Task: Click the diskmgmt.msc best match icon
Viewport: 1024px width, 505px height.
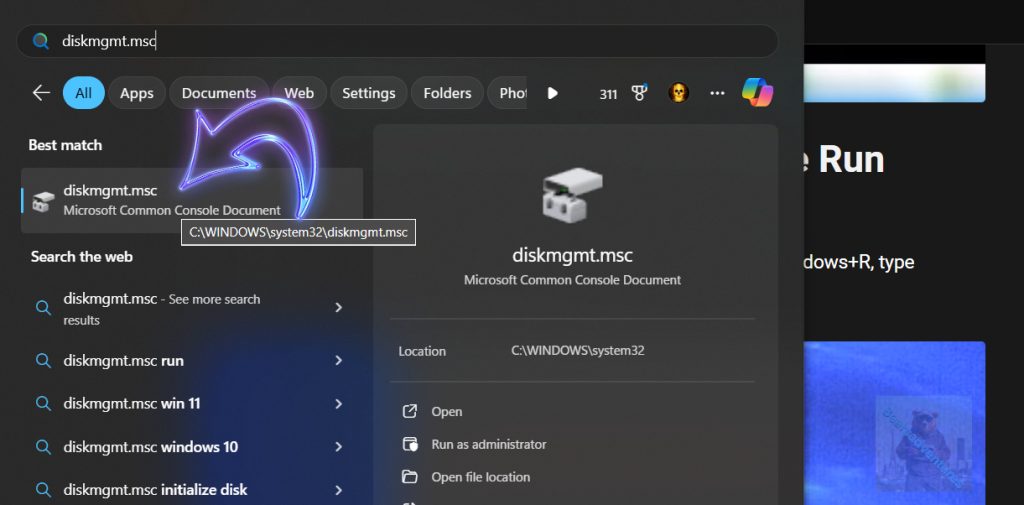Action: pos(42,201)
